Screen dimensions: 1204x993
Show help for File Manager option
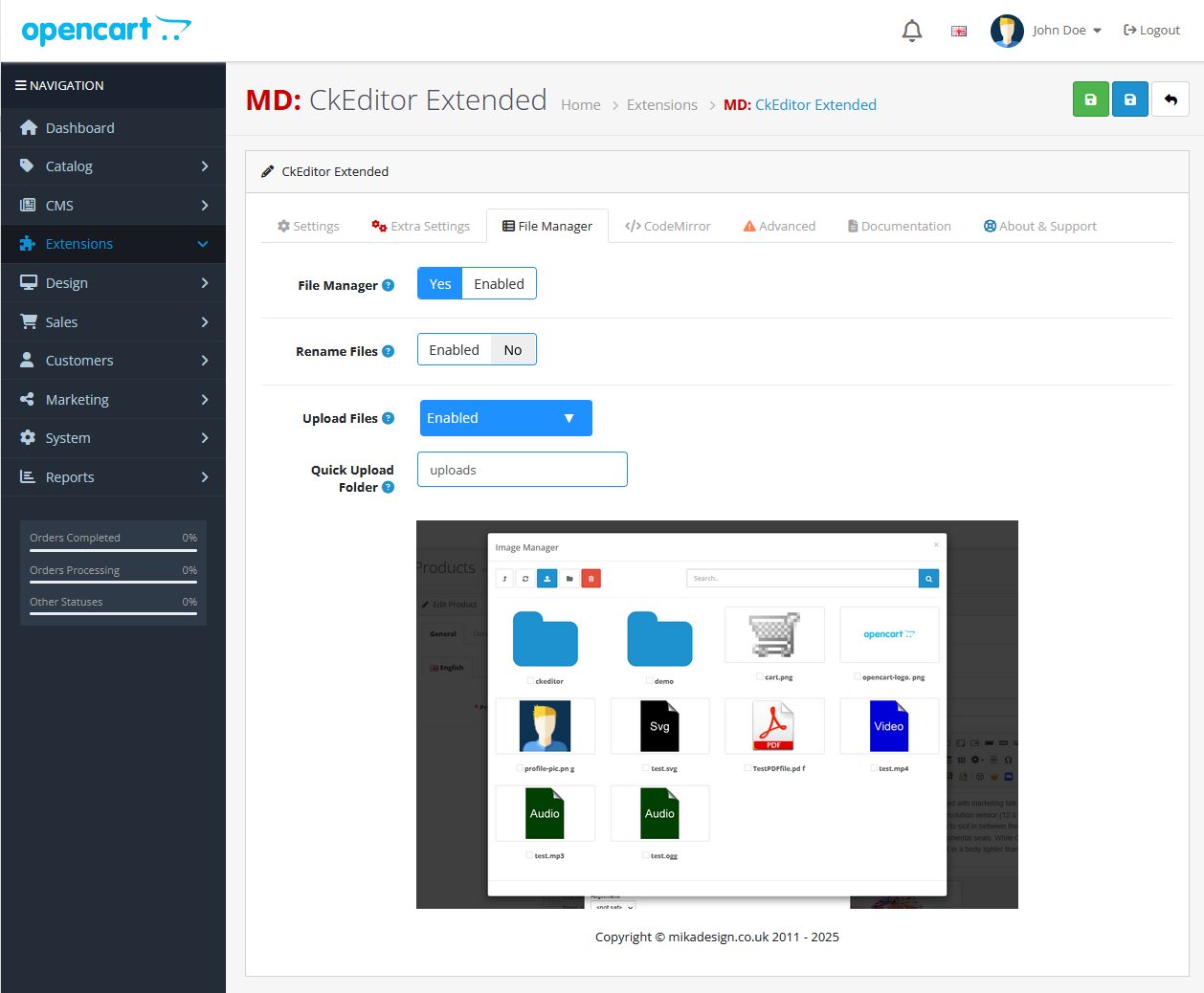pos(389,285)
